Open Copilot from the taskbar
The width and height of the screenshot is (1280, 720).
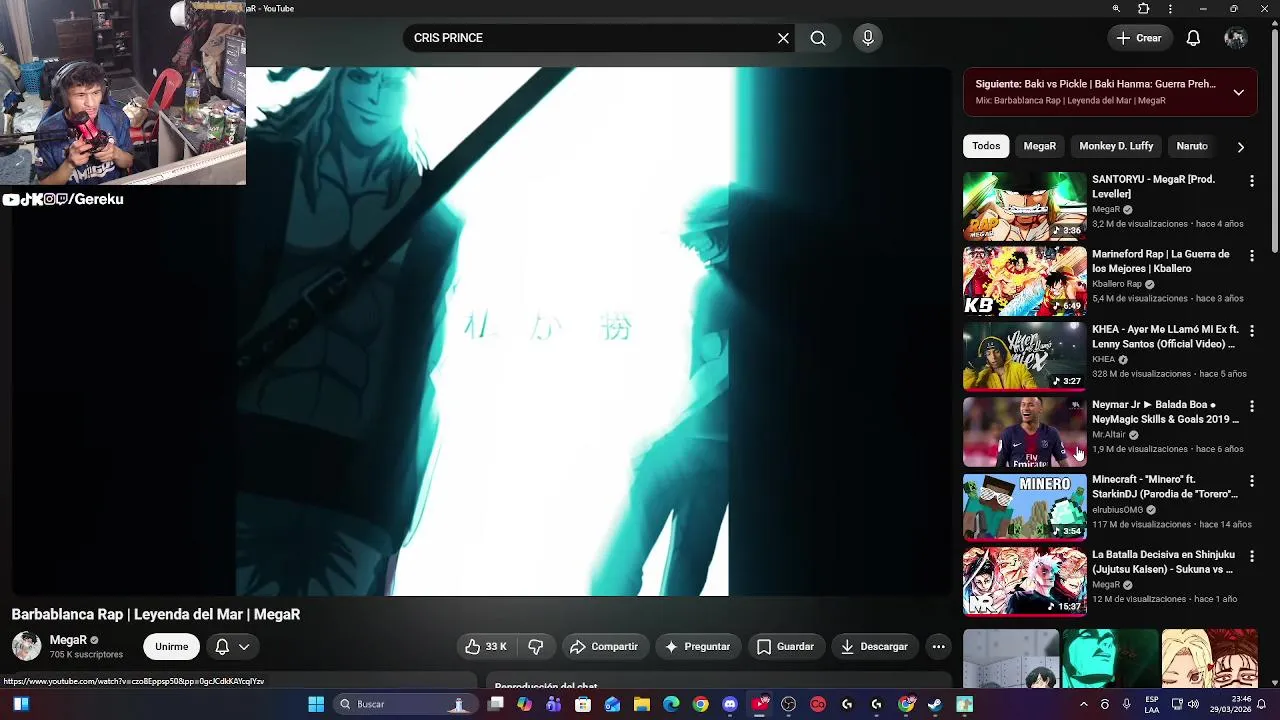(x=525, y=704)
